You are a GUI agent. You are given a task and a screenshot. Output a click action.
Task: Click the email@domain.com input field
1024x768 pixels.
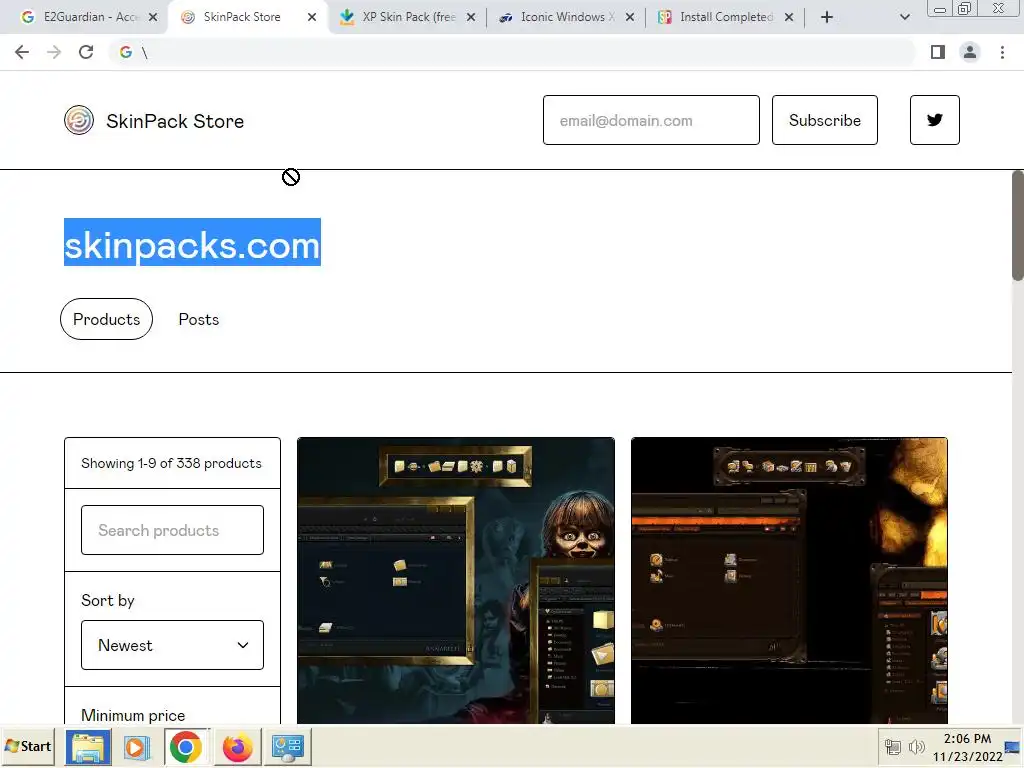tap(651, 120)
